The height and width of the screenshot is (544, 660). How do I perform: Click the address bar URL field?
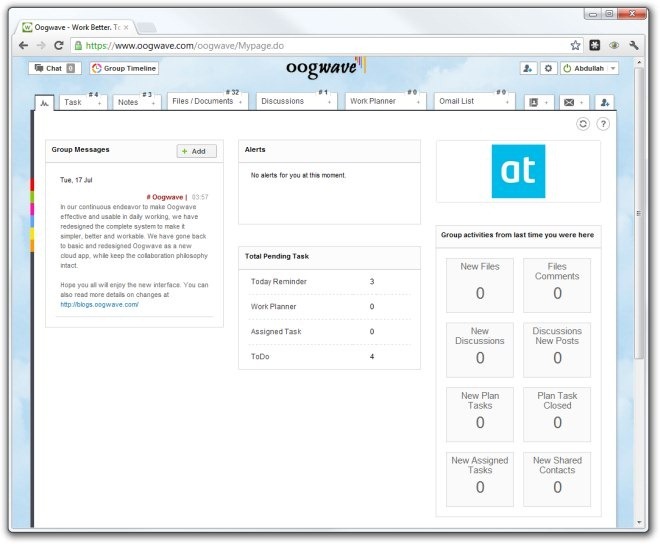(x=324, y=45)
